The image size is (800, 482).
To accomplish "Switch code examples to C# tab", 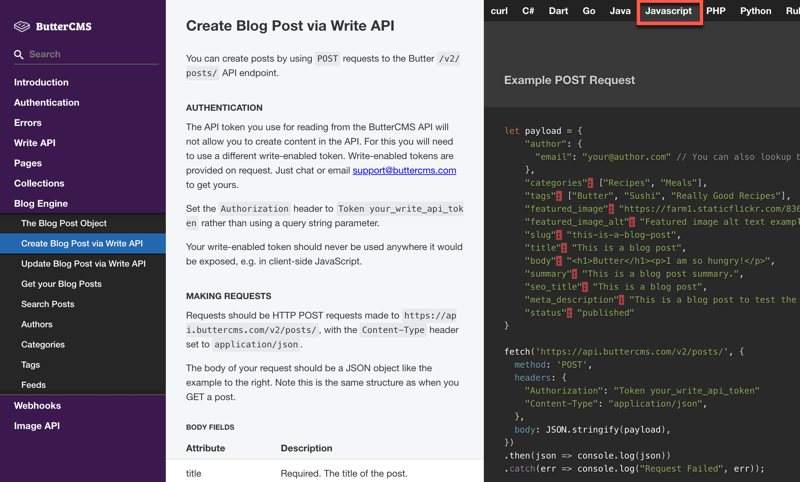I will pyautogui.click(x=528, y=11).
